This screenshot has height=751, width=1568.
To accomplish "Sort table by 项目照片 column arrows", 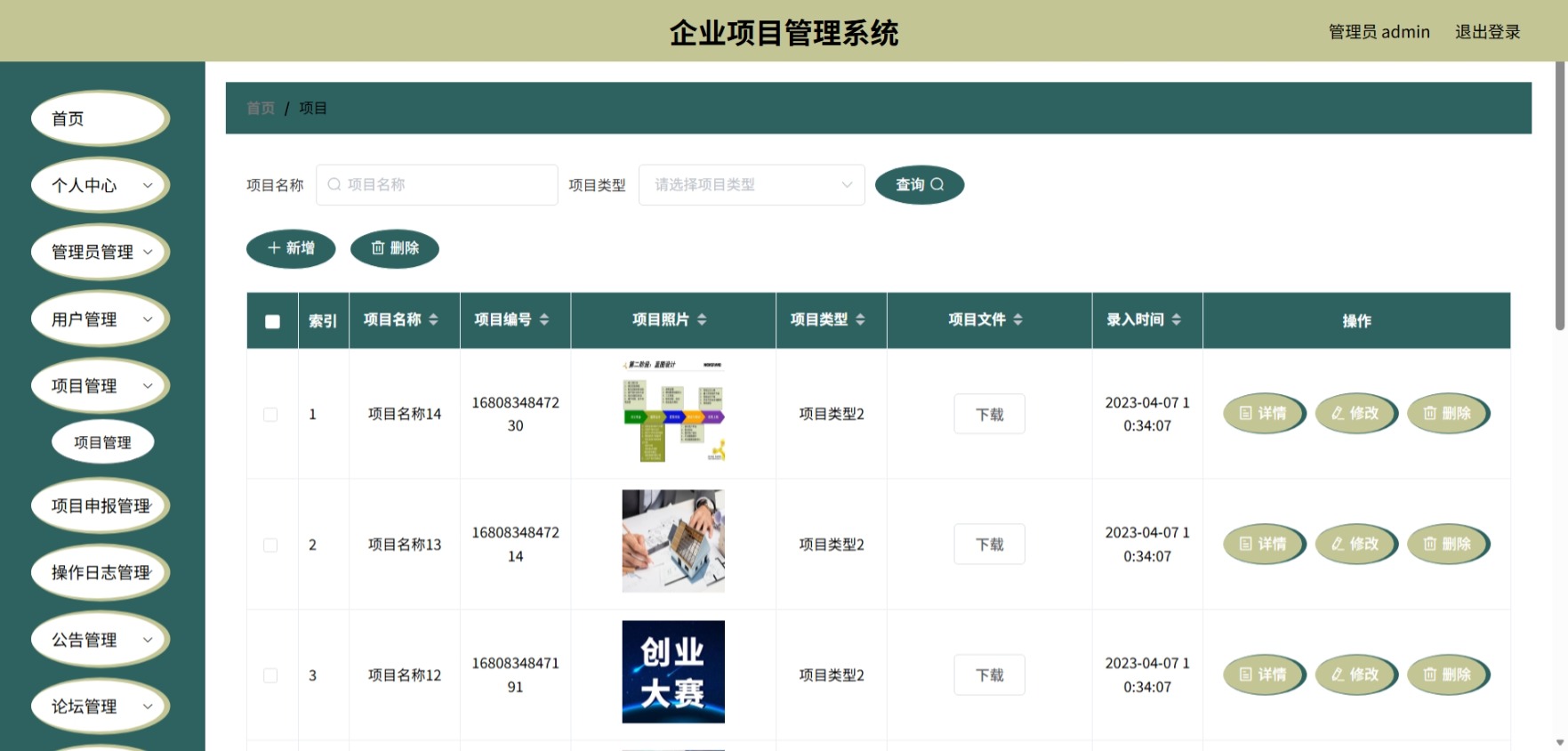I will click(702, 319).
